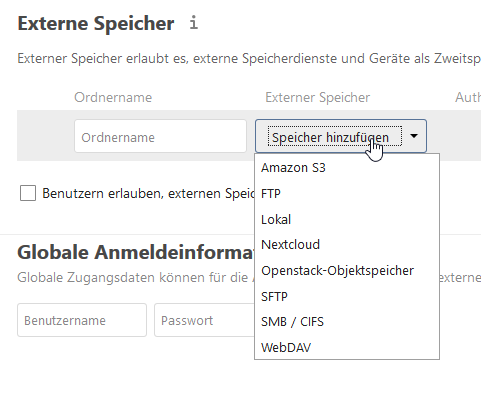The image size is (481, 401).
Task: Click the Externe Speicher section heading
Action: click(96, 23)
